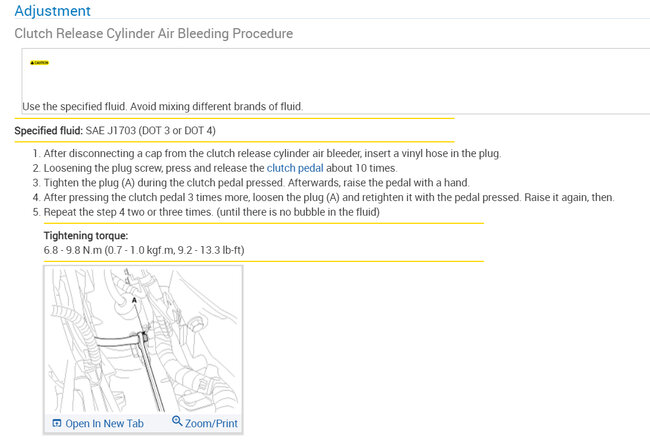Screen dimensions: 650x446
Task: Click the Zoom/Print magnifier icon
Action: coord(177,422)
